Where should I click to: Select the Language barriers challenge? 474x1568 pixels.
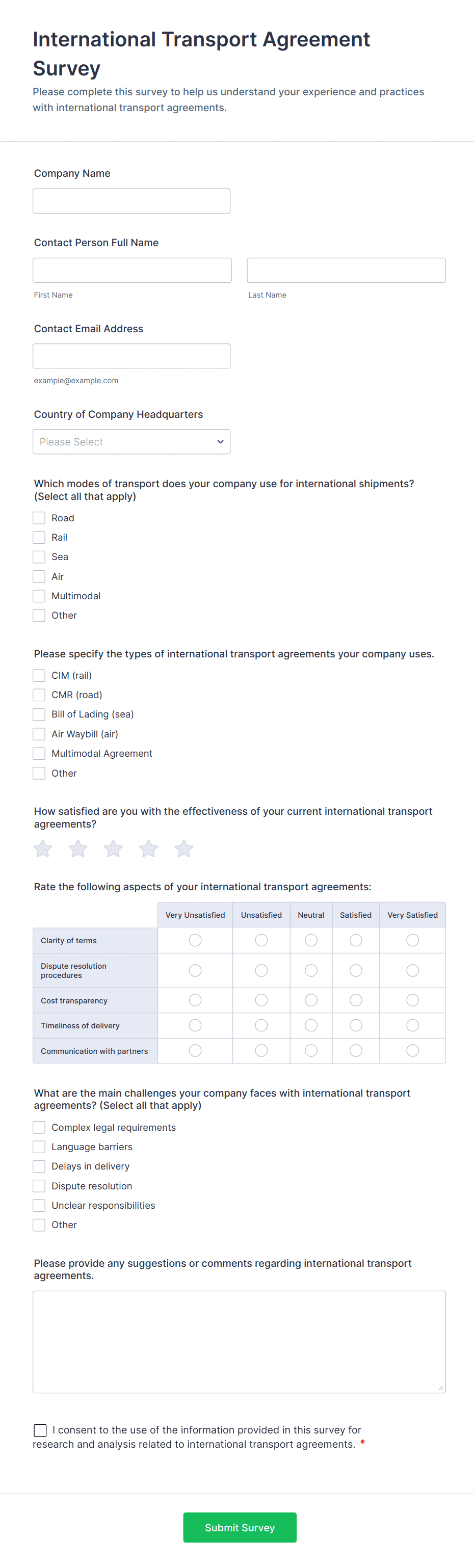[x=39, y=1147]
